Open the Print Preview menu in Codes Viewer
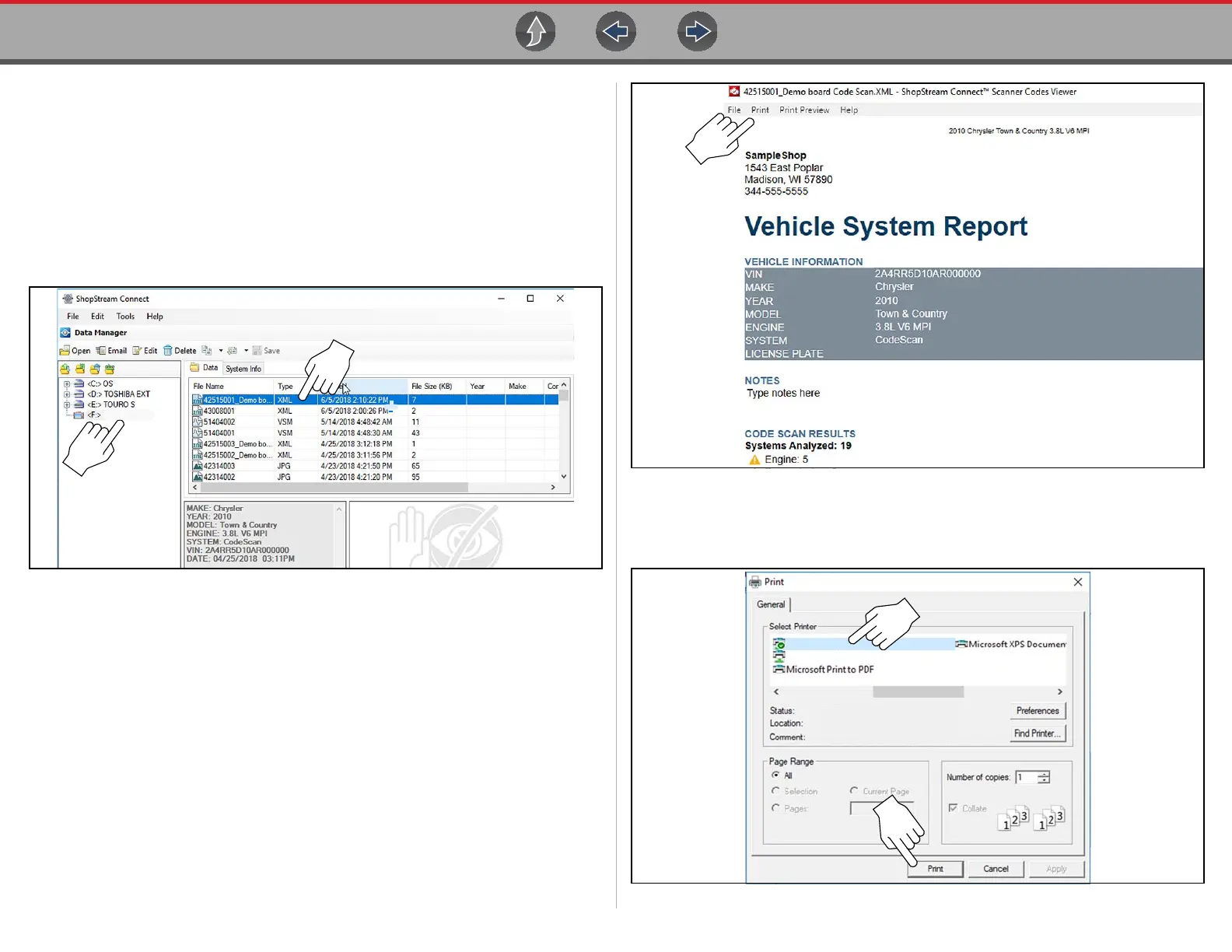1232x952 pixels. [804, 110]
